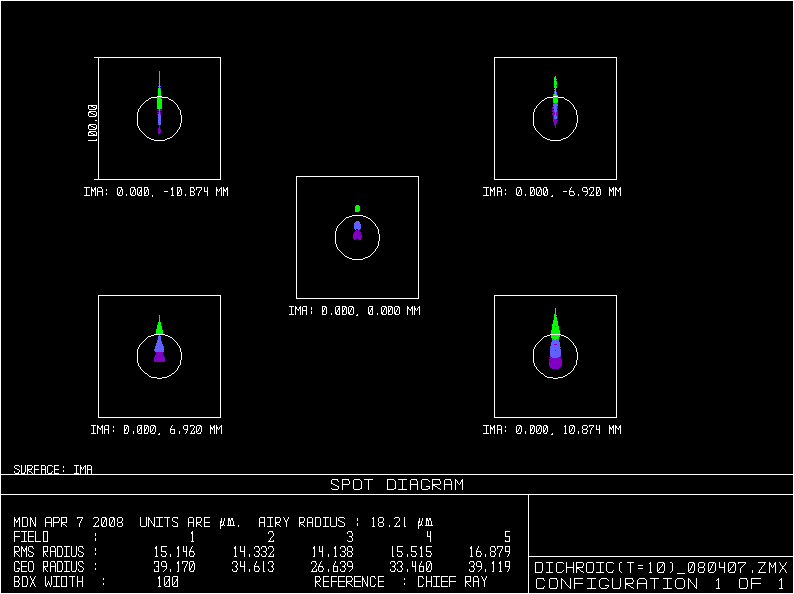Click the REFERENCE : CHIEF RAY text

(401, 582)
